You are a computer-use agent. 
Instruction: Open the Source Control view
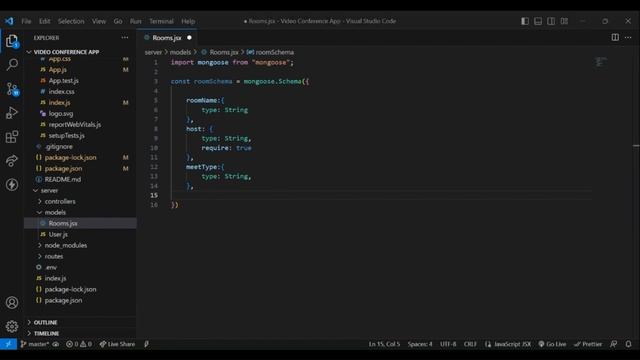click(12, 89)
